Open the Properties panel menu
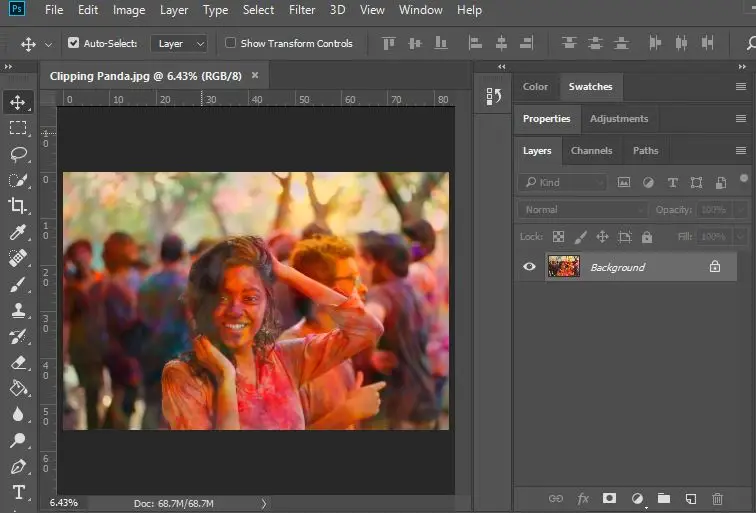 tap(741, 118)
